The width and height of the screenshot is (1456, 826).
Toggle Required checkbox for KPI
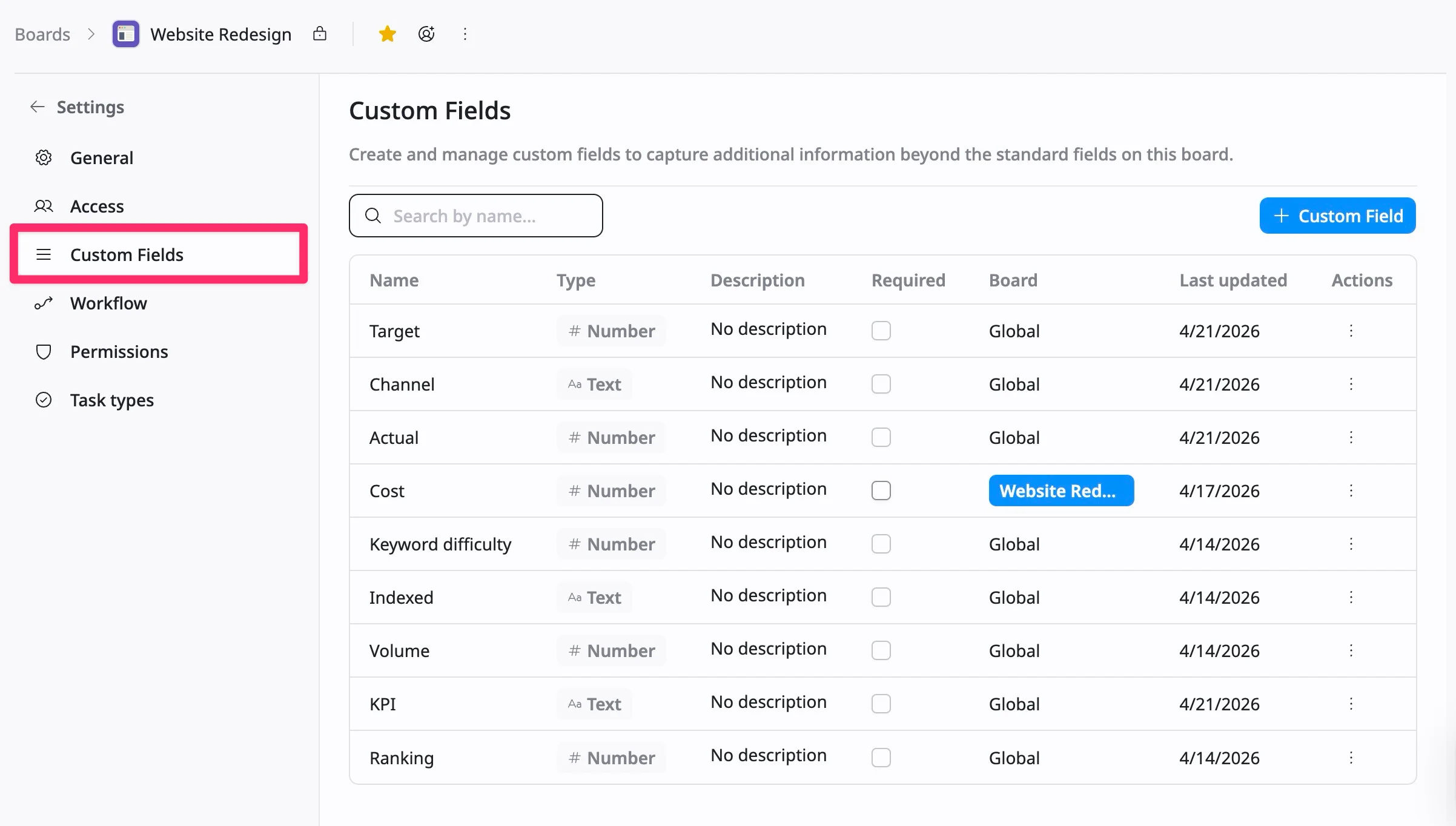coord(881,704)
